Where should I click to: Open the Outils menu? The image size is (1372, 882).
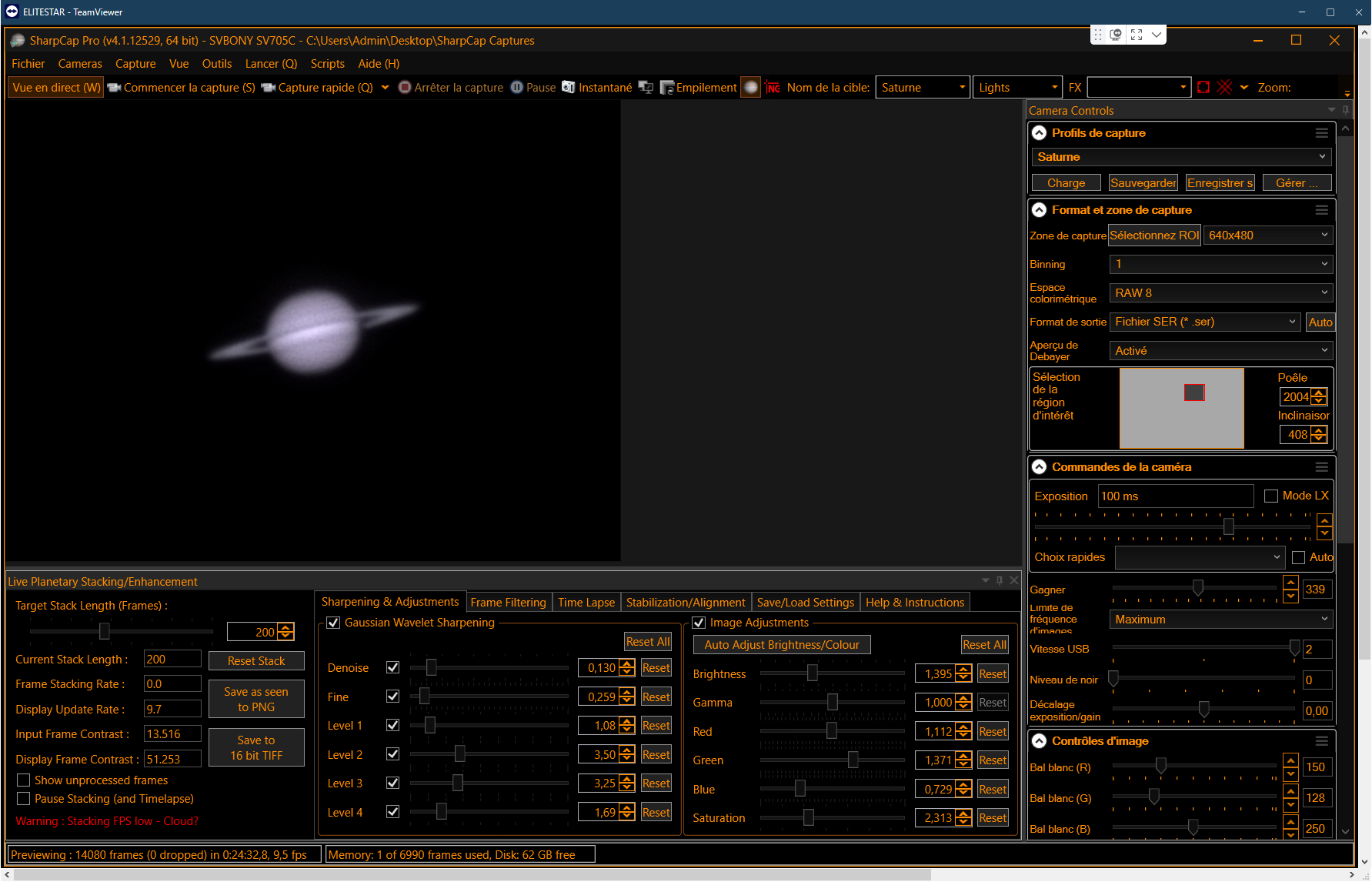tap(217, 64)
